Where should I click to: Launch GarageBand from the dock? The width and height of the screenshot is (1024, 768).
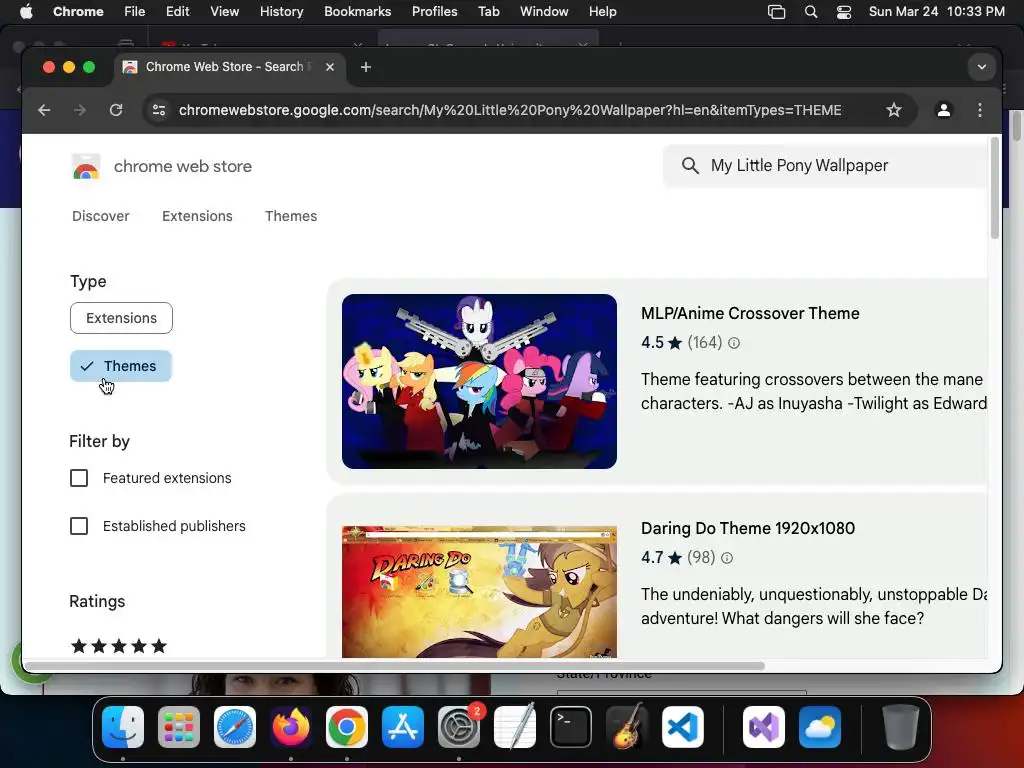pos(628,727)
